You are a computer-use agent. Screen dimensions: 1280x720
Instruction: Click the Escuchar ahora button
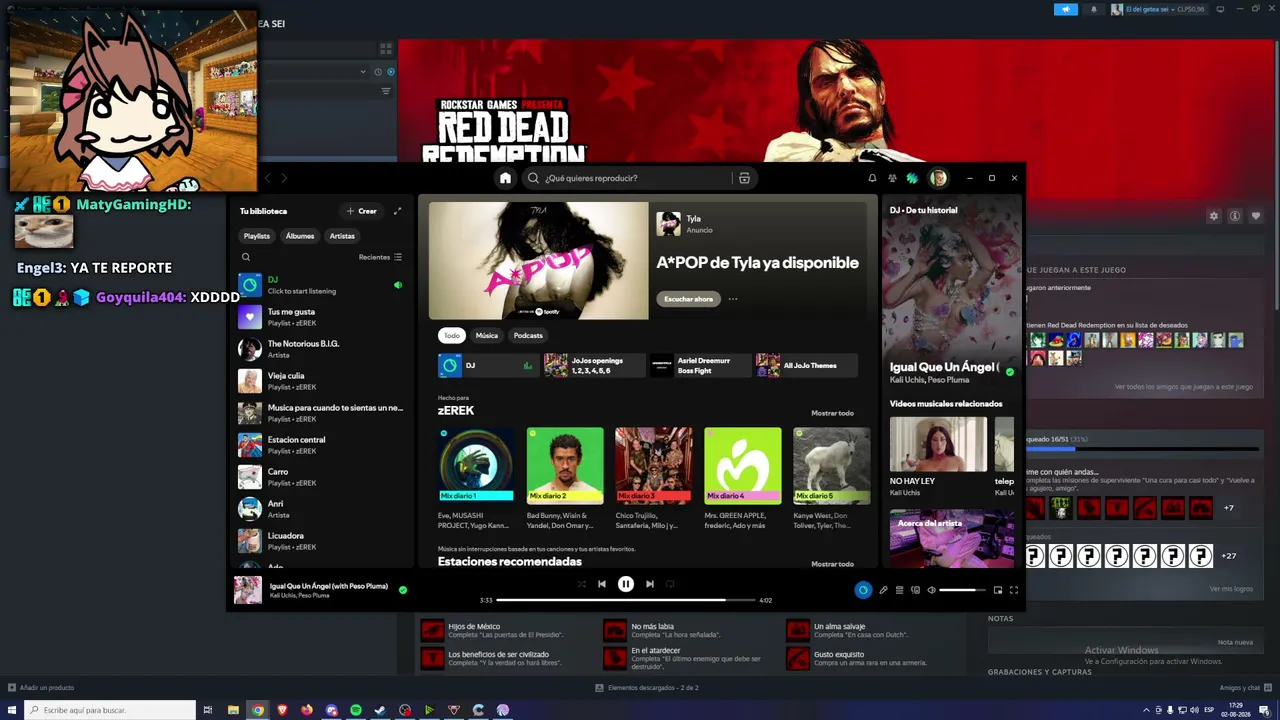click(689, 299)
